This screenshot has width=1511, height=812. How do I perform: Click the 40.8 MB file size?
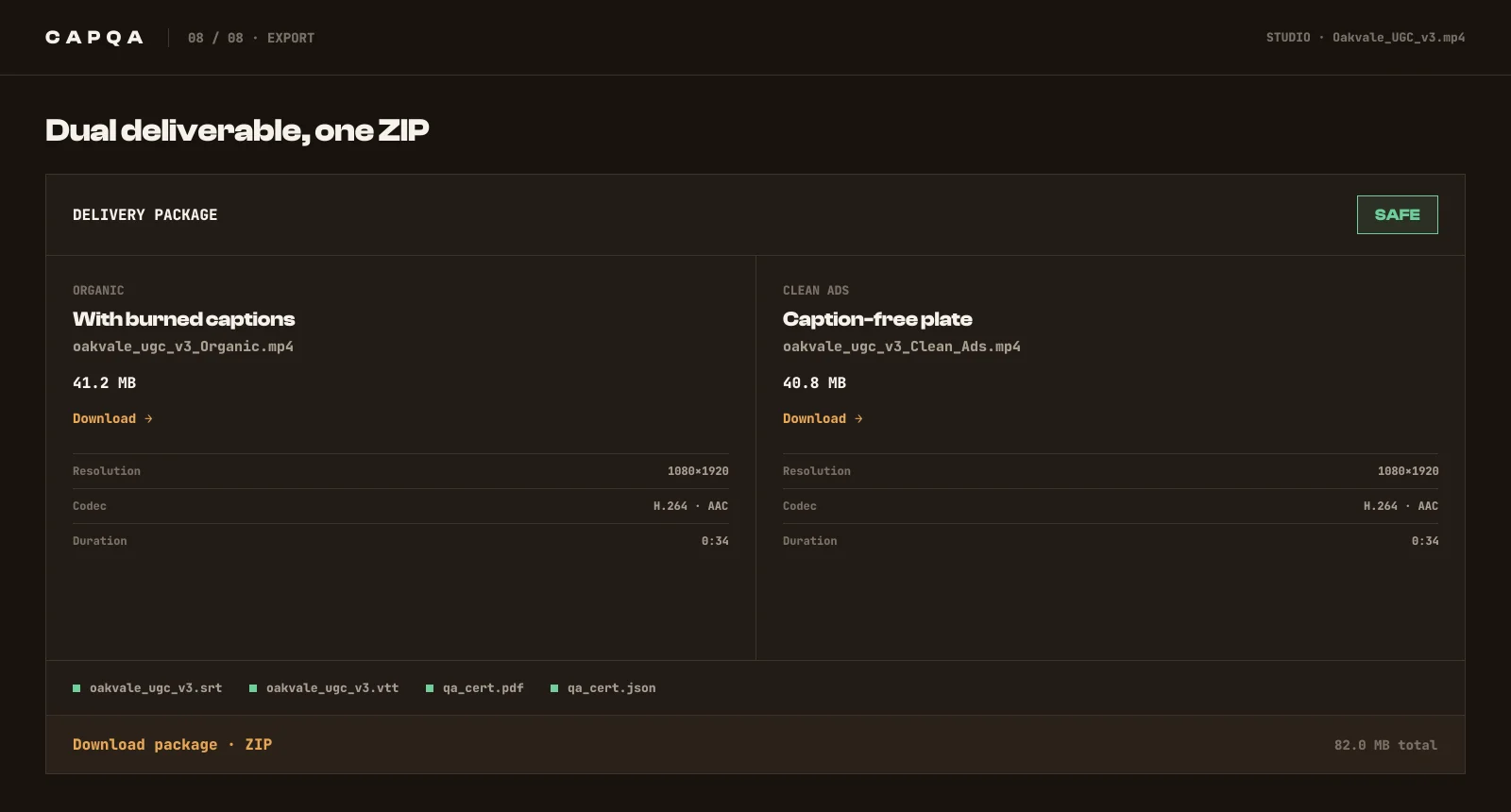coord(815,382)
